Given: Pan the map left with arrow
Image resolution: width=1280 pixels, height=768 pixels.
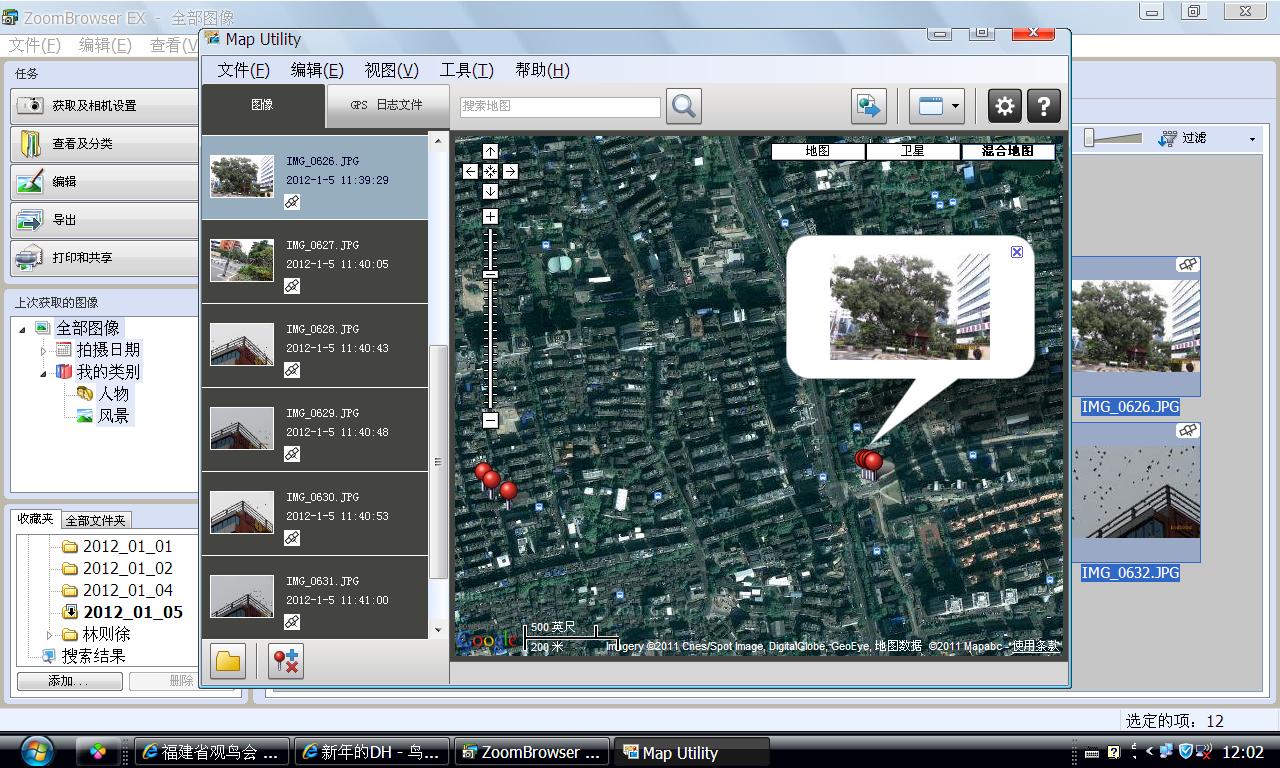Looking at the screenshot, I should tap(470, 171).
